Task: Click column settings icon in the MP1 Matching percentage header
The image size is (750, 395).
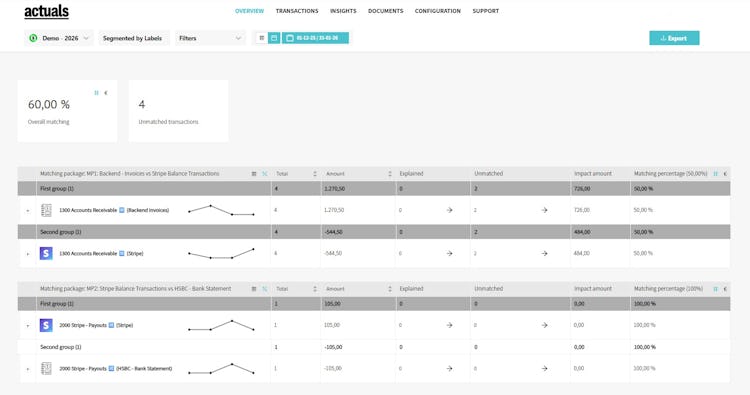Action: pos(716,174)
